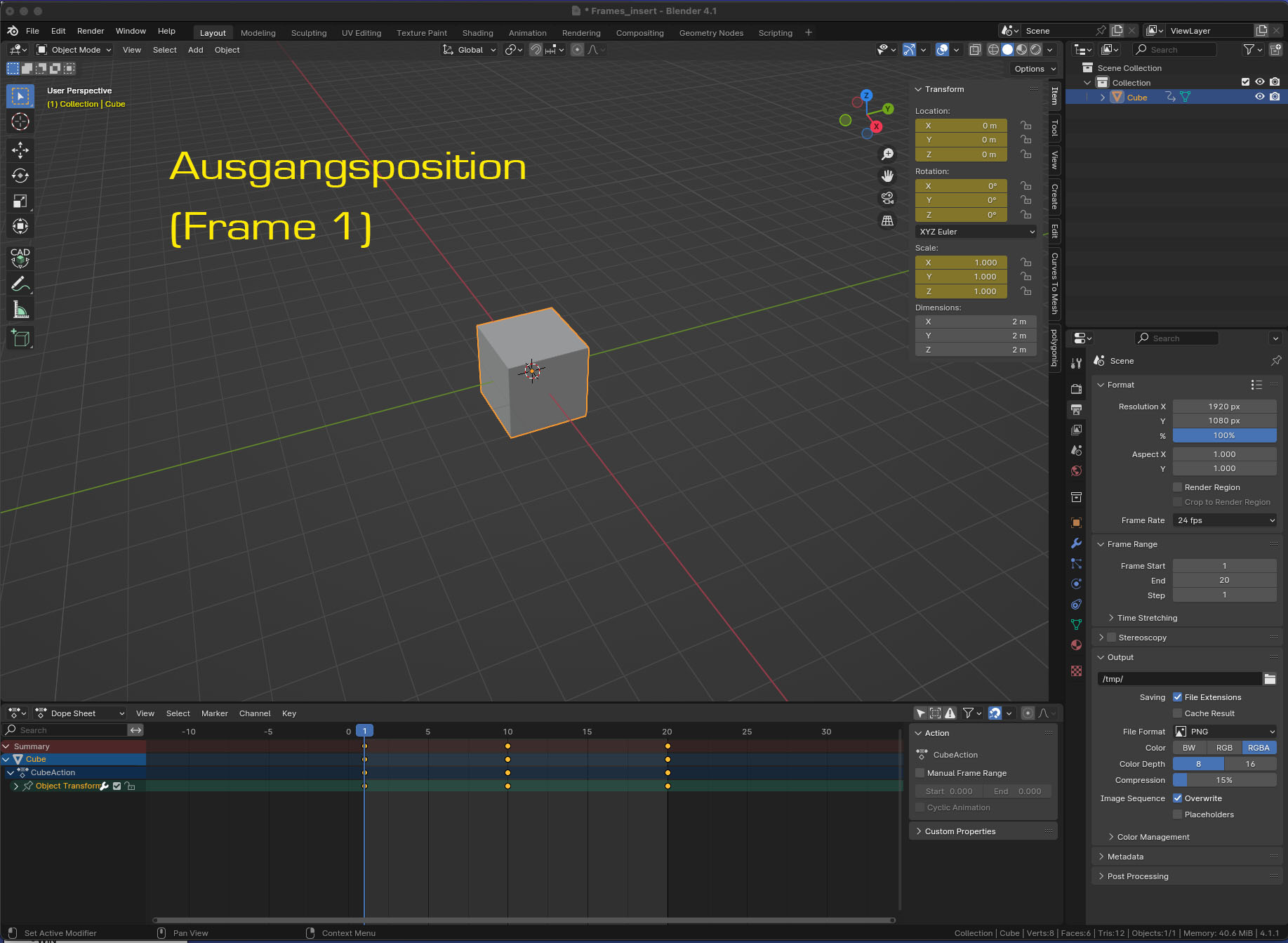Select the Add Cube tool
1288x943 pixels.
coord(20,338)
